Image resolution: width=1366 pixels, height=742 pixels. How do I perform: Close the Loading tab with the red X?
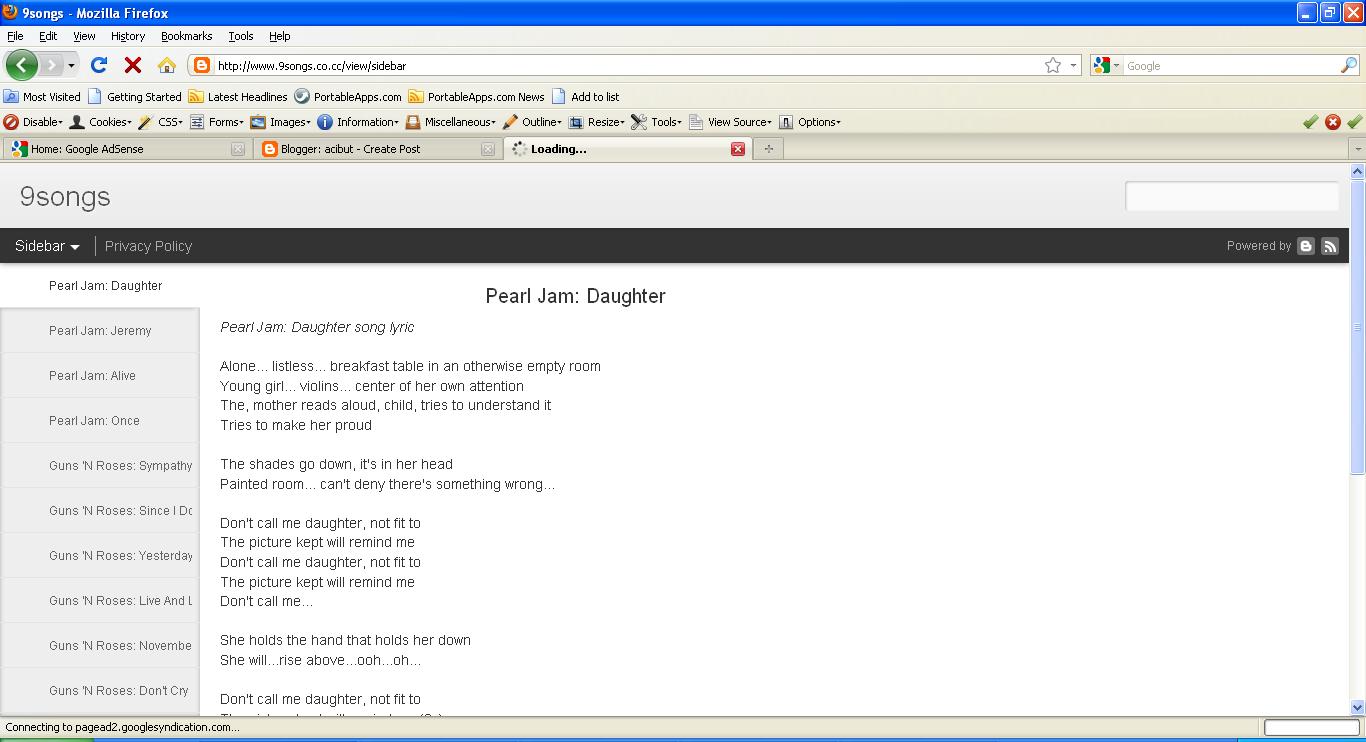tap(738, 149)
